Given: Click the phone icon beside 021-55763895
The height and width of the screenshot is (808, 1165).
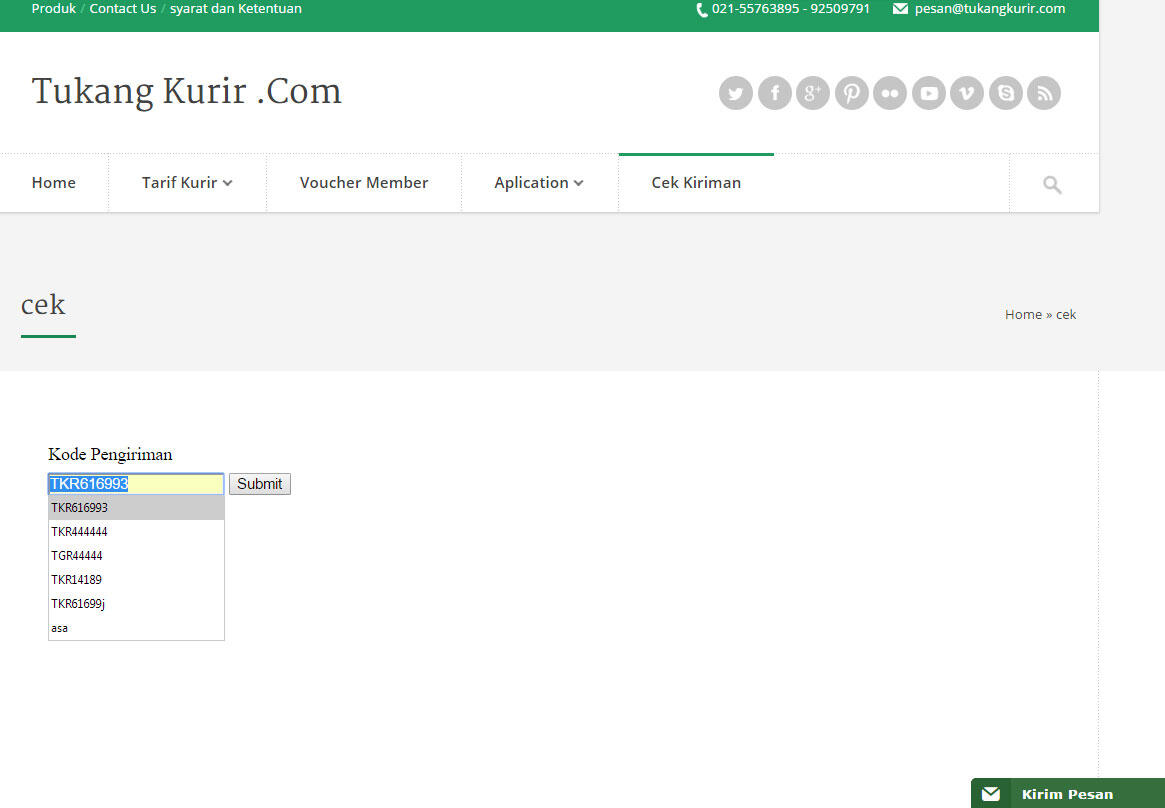Looking at the screenshot, I should pyautogui.click(x=701, y=10).
